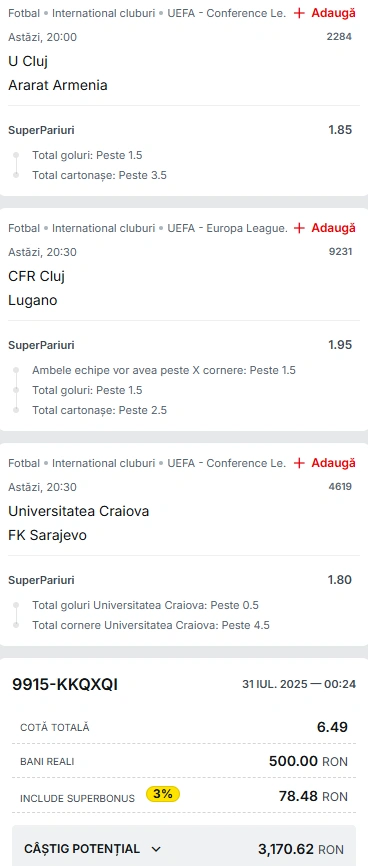Image resolution: width=368 pixels, height=866 pixels.
Task: Click the yellow 3% Superbonus badge
Action: click(x=163, y=794)
